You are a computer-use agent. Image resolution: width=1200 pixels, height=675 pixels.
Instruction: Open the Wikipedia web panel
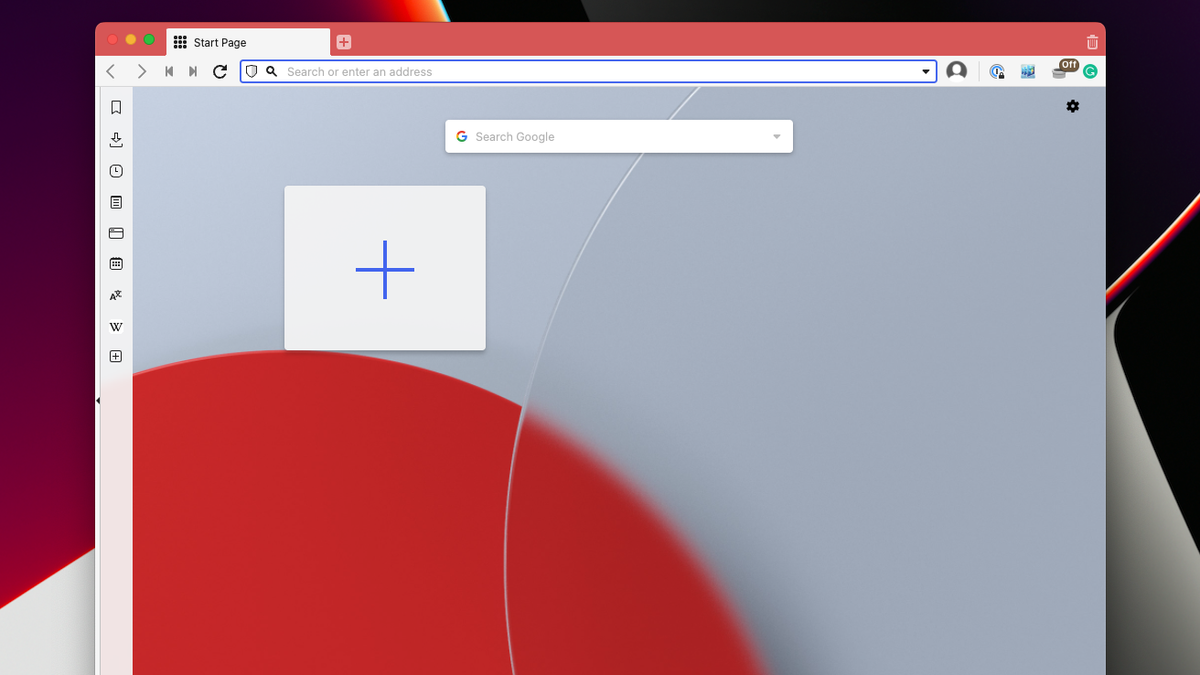click(116, 326)
